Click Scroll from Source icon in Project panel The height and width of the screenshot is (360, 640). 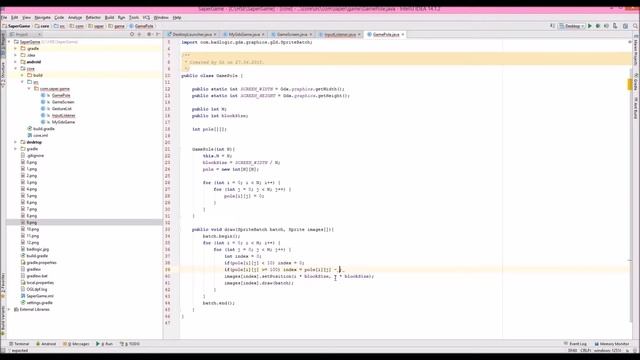132,34
